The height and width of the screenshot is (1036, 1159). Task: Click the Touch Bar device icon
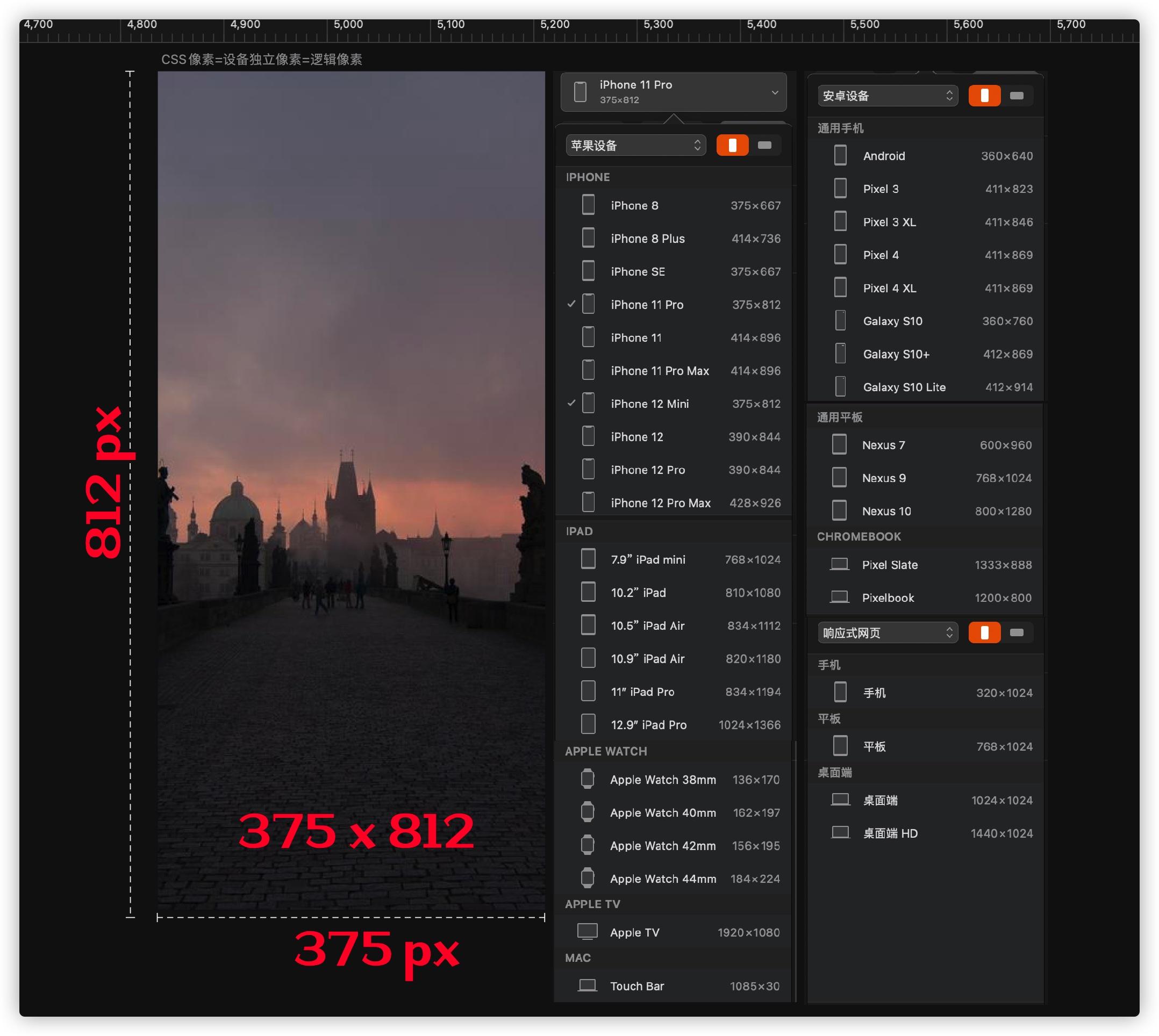pyautogui.click(x=587, y=985)
